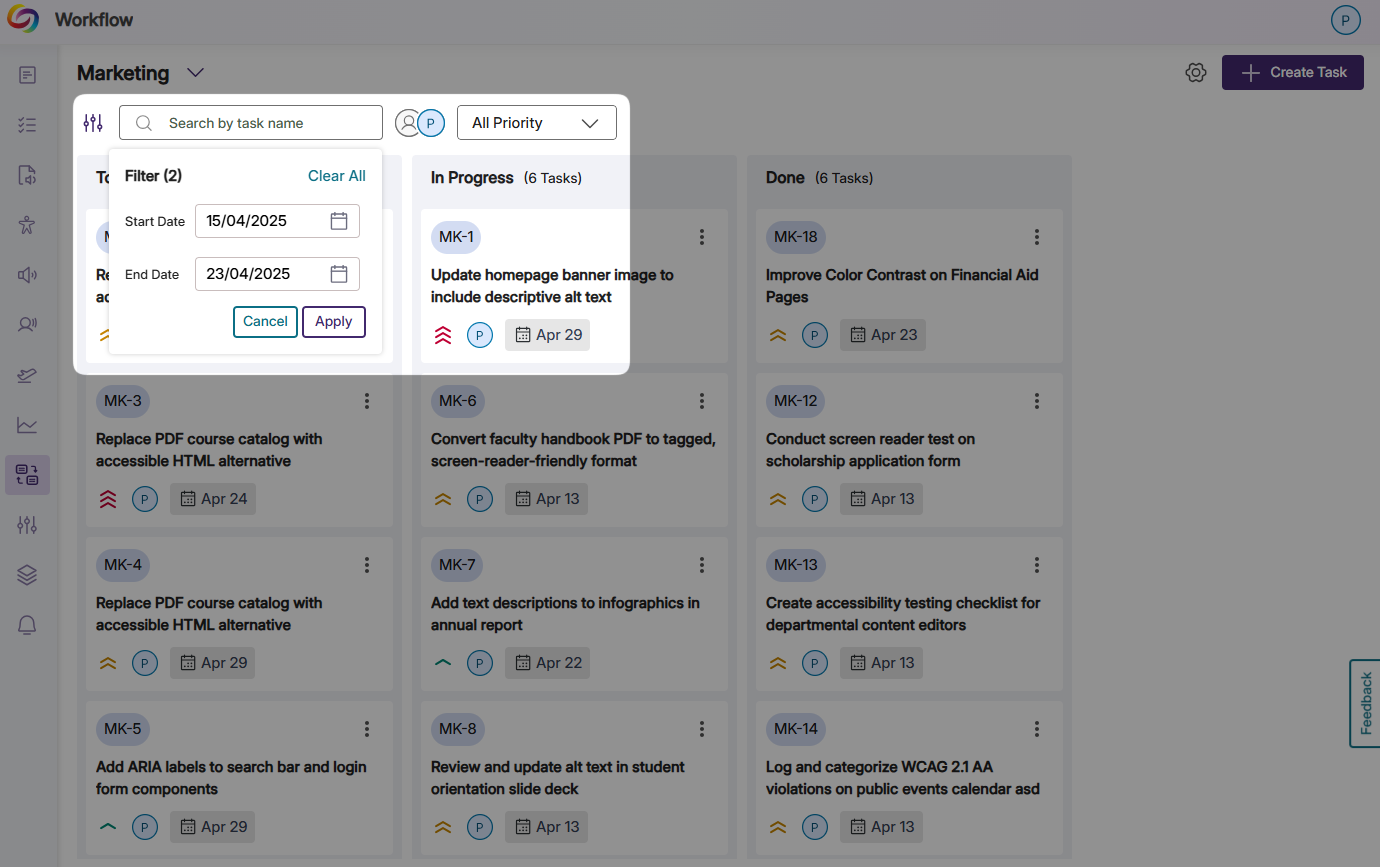Viewport: 1380px width, 867px height.
Task: Click the filter sliders icon beside search
Action: 93,123
